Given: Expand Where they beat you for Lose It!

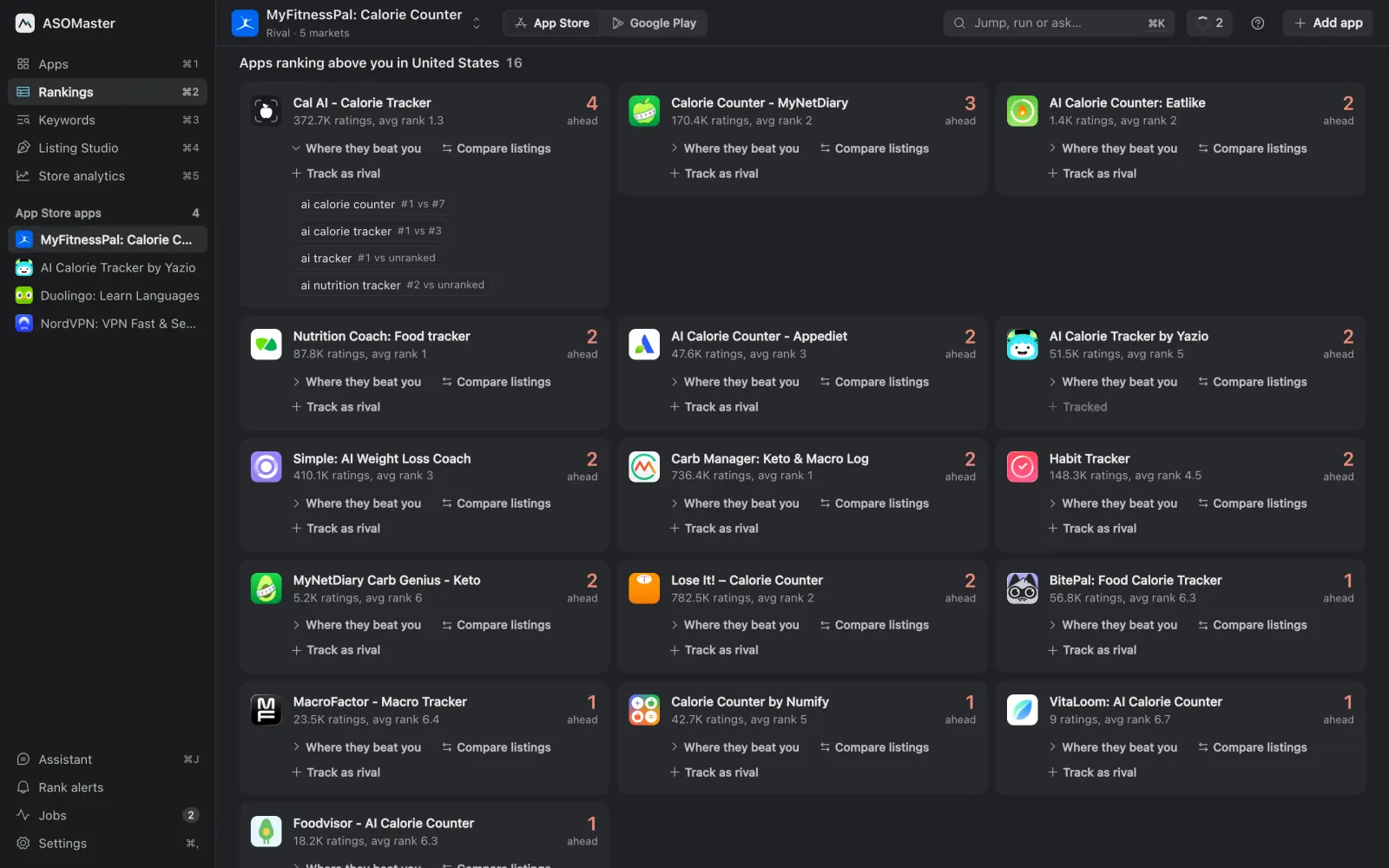Looking at the screenshot, I should click(734, 625).
